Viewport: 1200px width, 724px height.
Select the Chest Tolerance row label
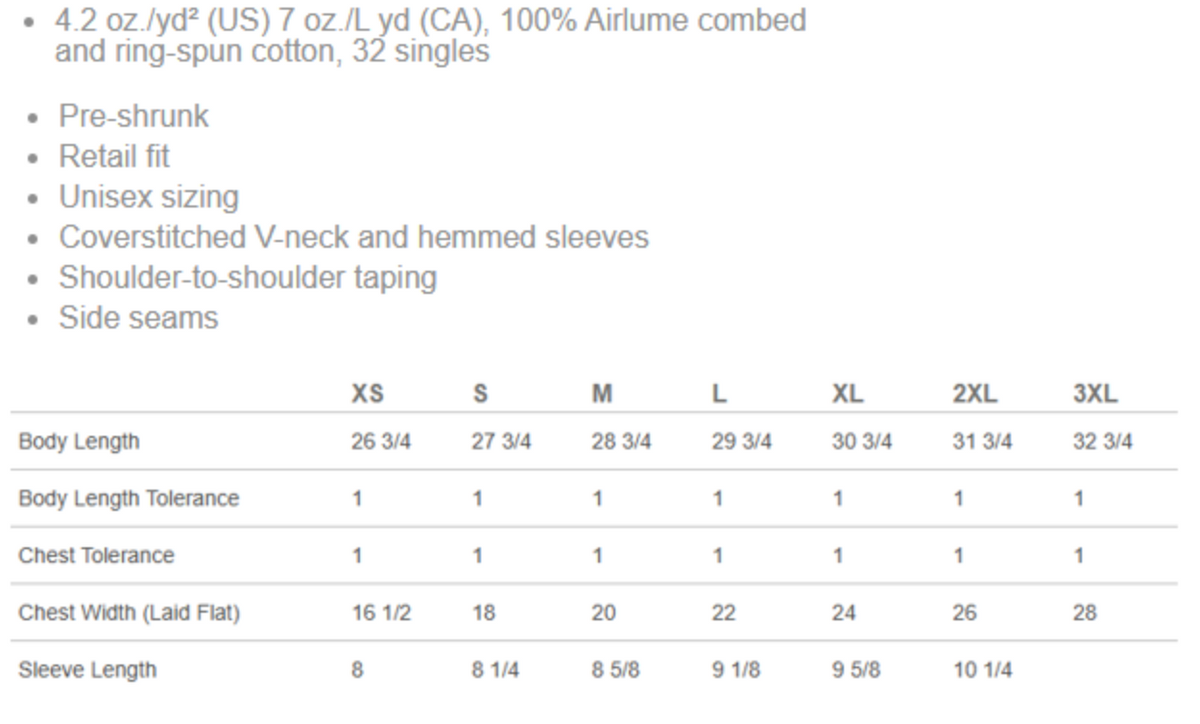pos(96,555)
